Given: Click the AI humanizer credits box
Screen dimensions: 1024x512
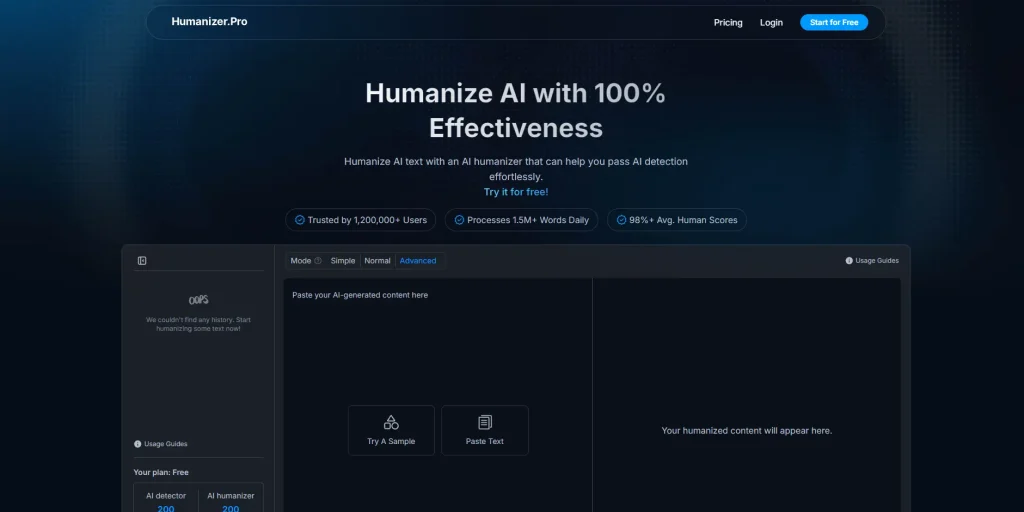Looking at the screenshot, I should pyautogui.click(x=230, y=501).
